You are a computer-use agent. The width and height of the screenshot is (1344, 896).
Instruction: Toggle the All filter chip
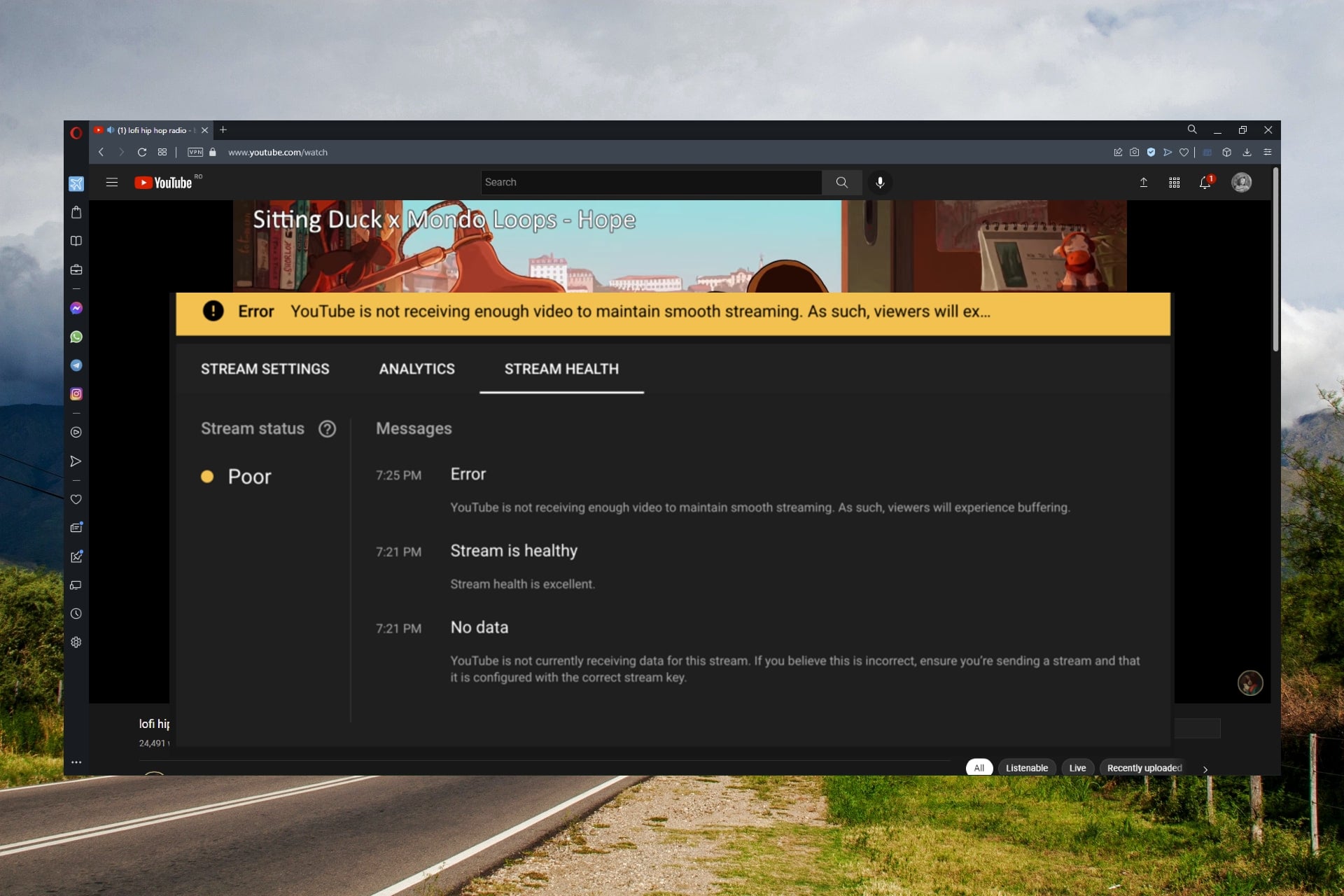point(979,767)
